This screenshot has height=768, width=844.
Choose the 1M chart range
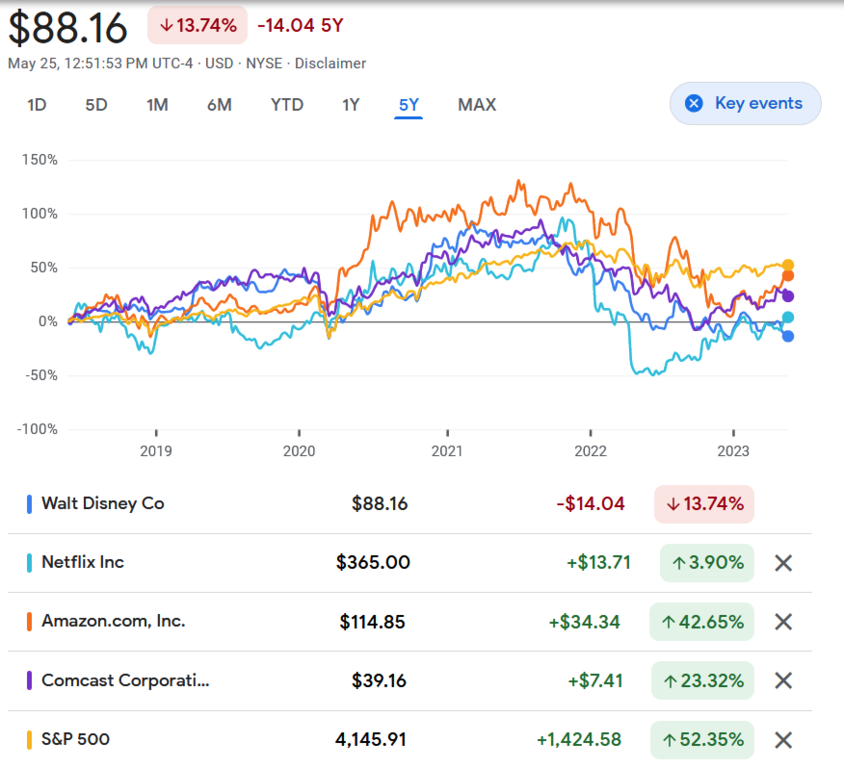pos(157,105)
